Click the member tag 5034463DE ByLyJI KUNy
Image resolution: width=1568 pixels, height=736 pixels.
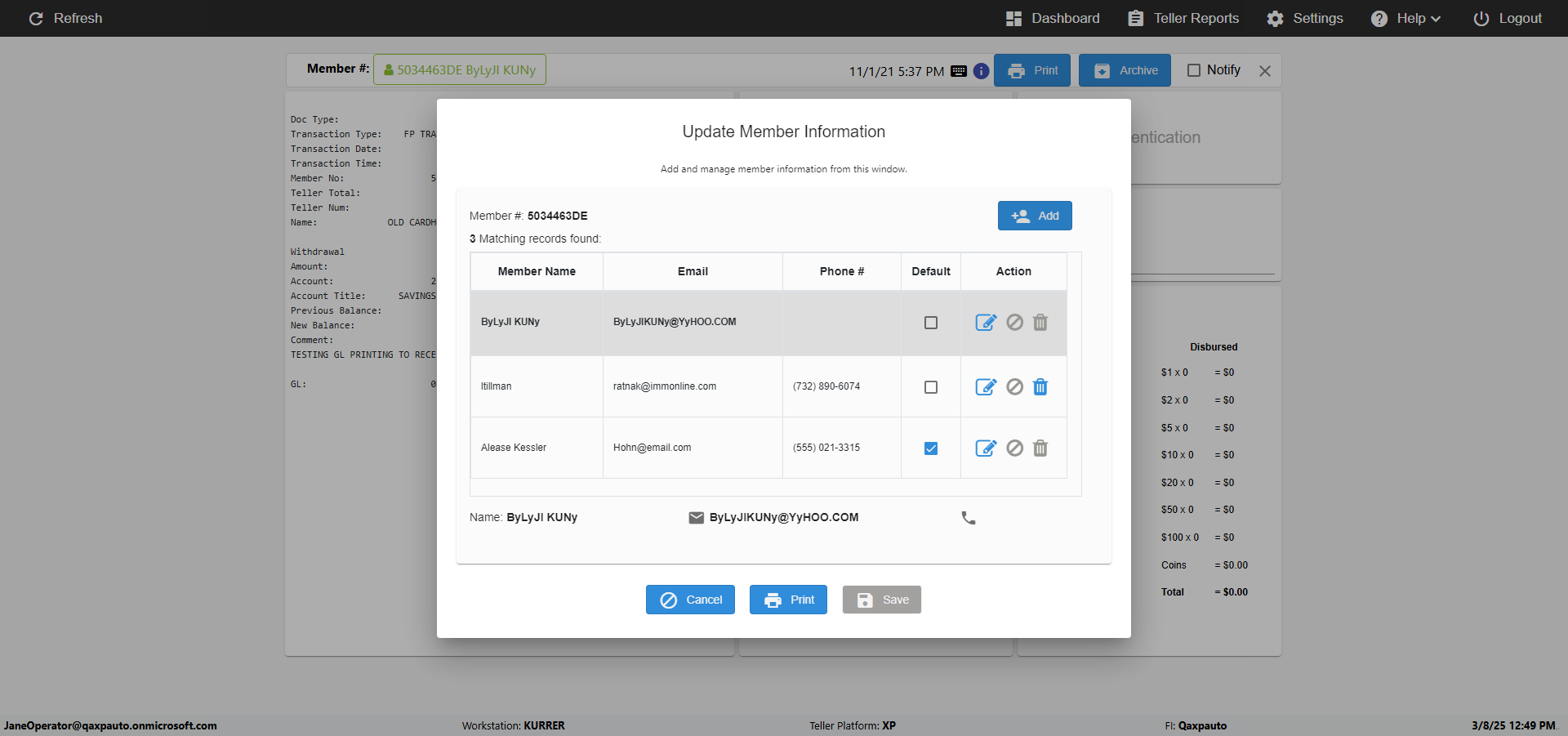pyautogui.click(x=460, y=69)
